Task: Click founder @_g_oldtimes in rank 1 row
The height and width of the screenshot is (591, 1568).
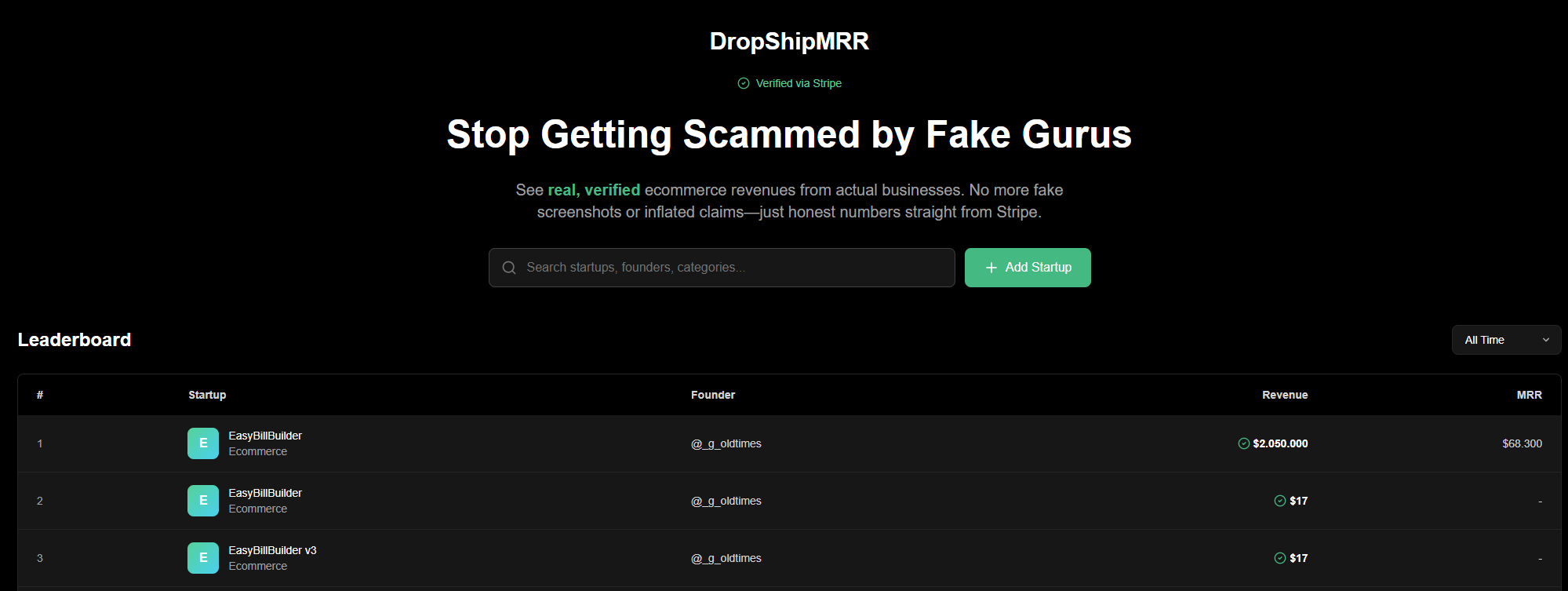Action: click(726, 443)
